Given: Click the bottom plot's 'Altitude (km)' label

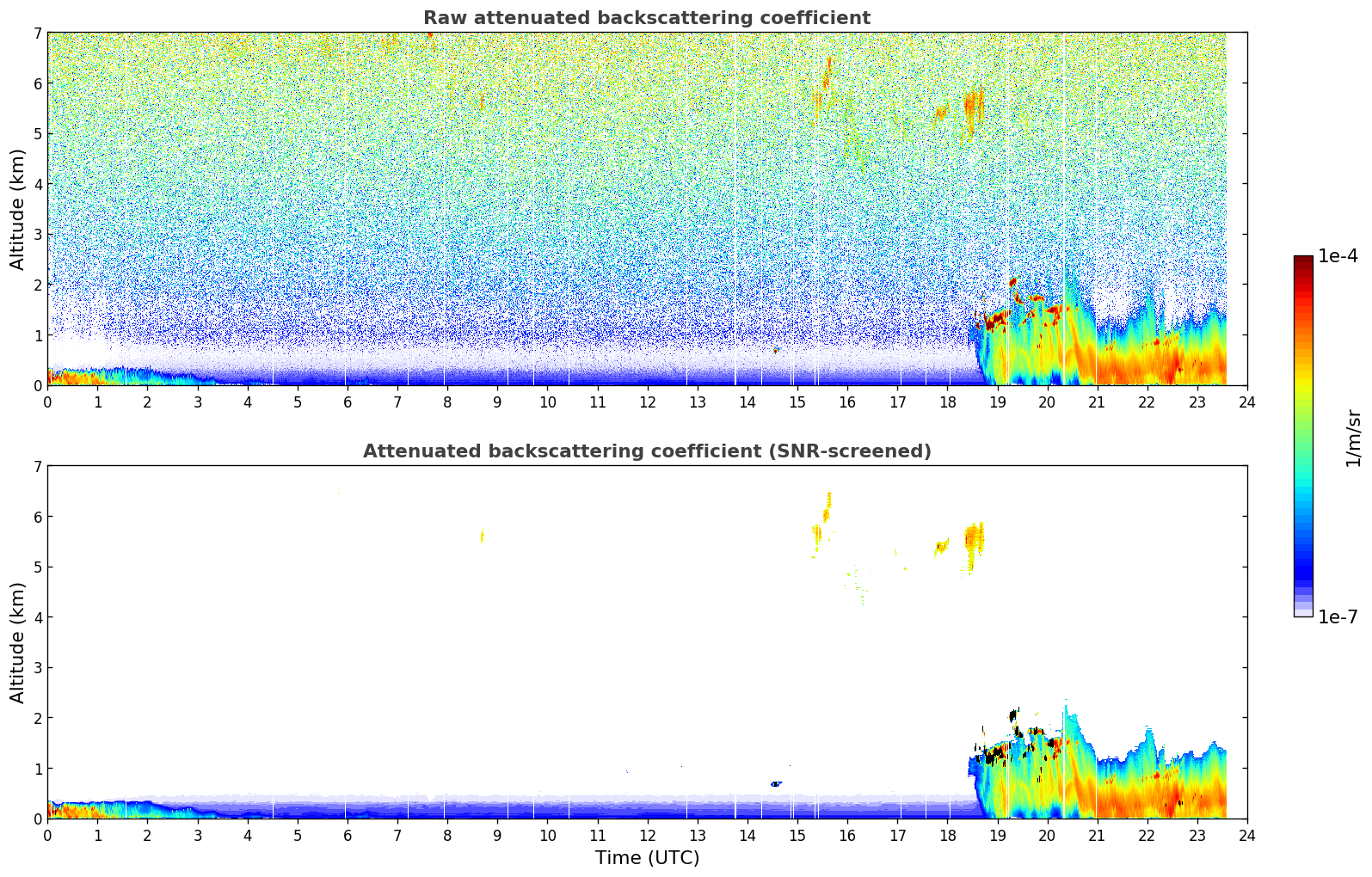Looking at the screenshot, I should [x=18, y=642].
